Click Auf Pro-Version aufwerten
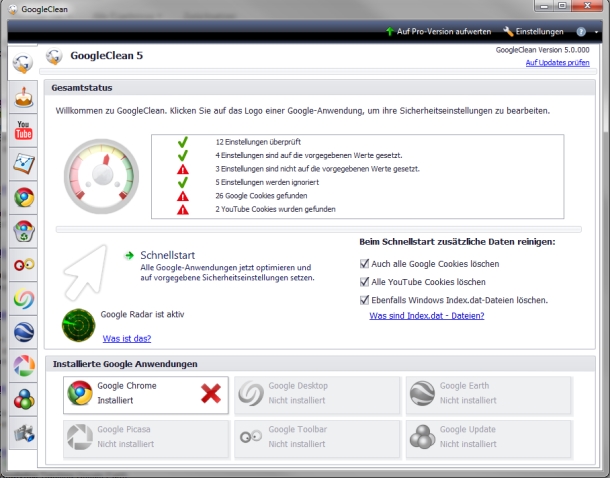The height and width of the screenshot is (478, 610). click(443, 32)
